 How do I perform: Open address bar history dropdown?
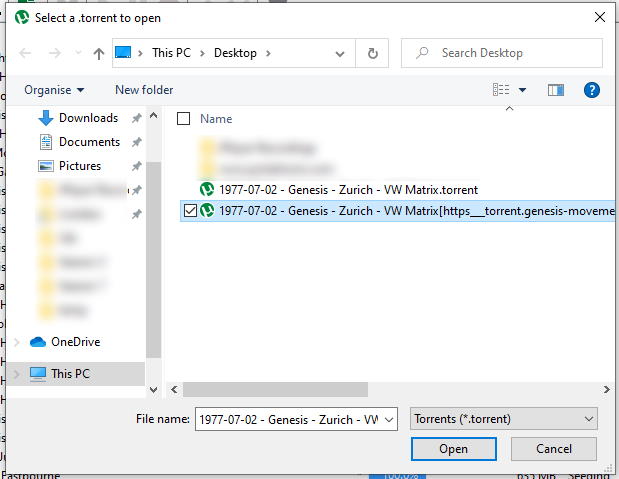click(340, 53)
